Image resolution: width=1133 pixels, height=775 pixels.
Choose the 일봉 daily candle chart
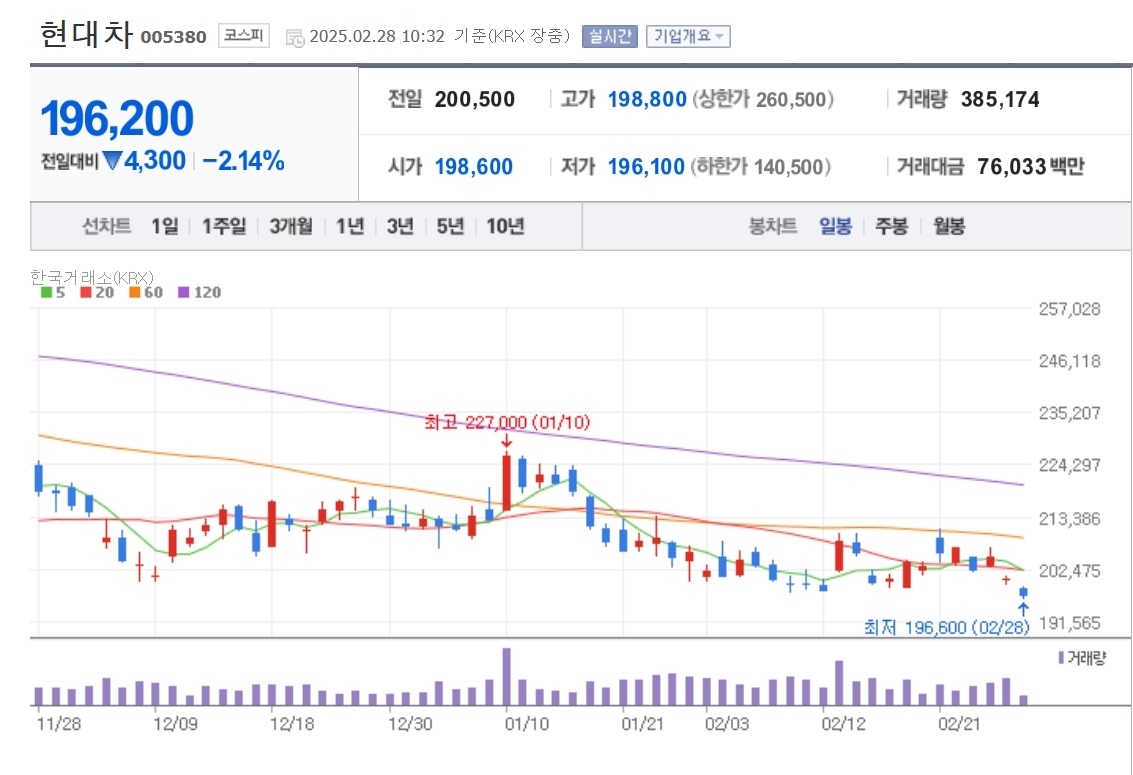835,227
